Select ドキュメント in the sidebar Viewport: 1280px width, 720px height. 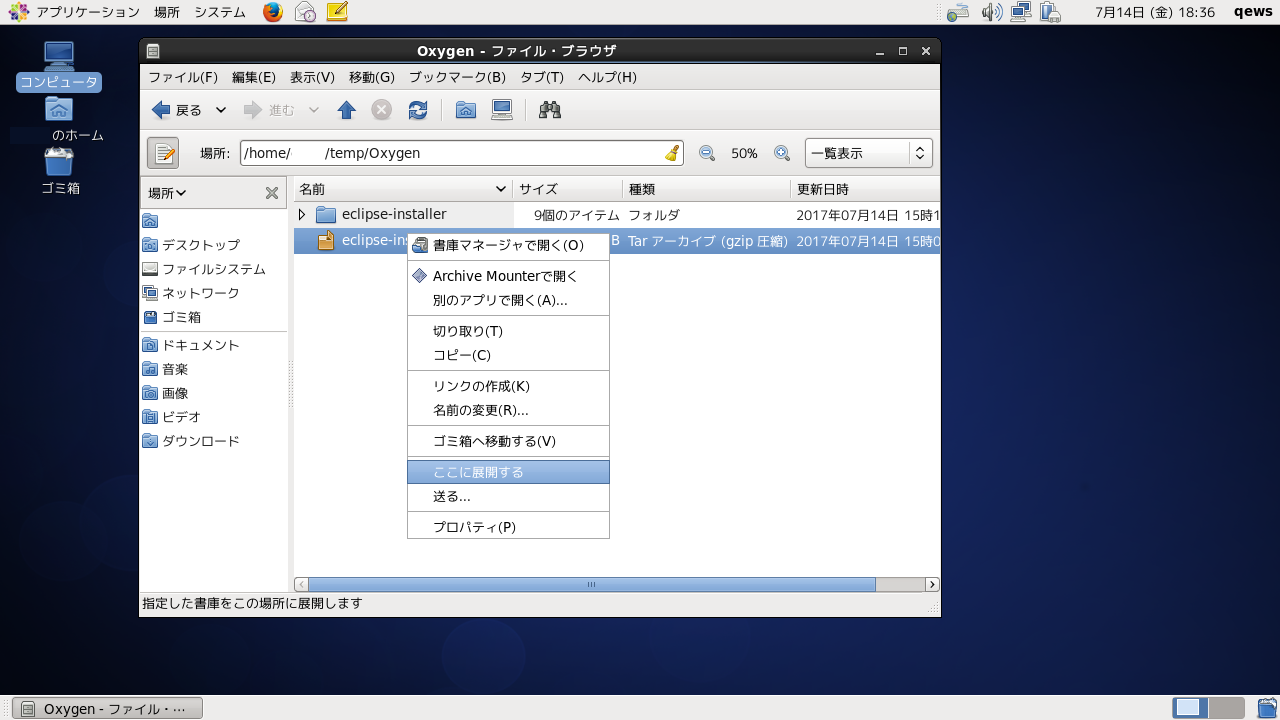tap(191, 345)
